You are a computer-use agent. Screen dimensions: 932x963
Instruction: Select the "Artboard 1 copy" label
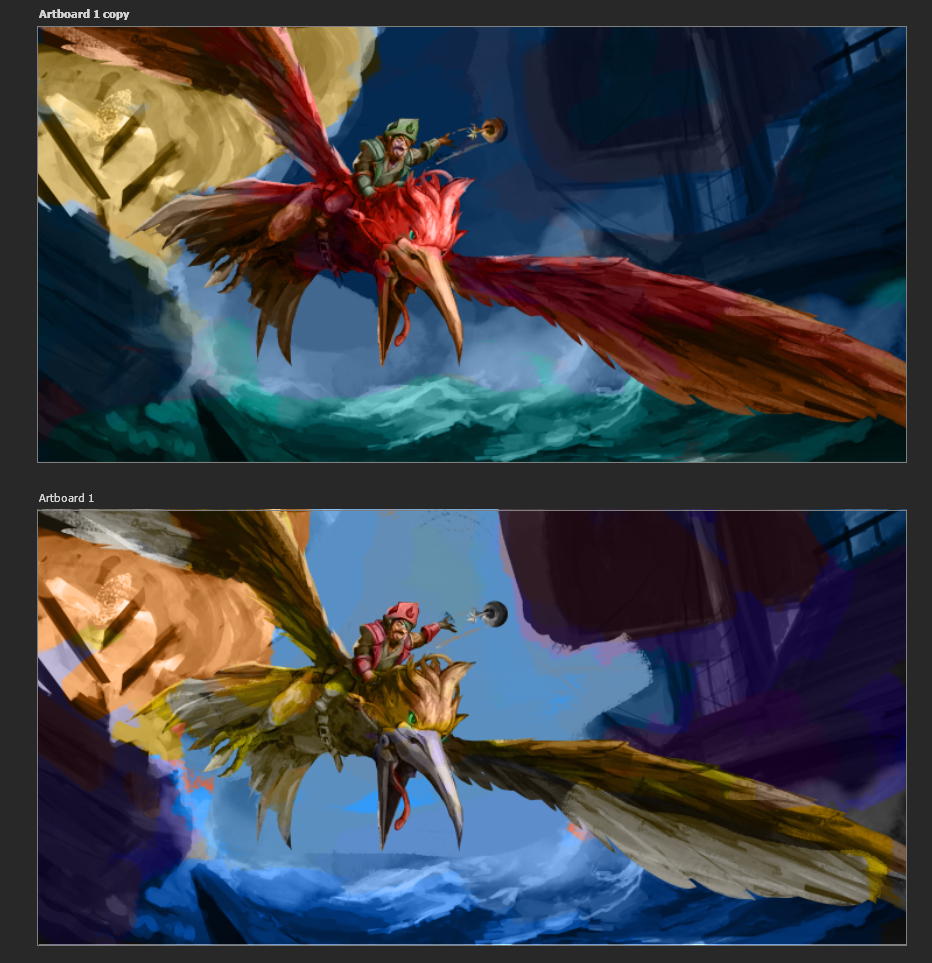pyautogui.click(x=84, y=14)
